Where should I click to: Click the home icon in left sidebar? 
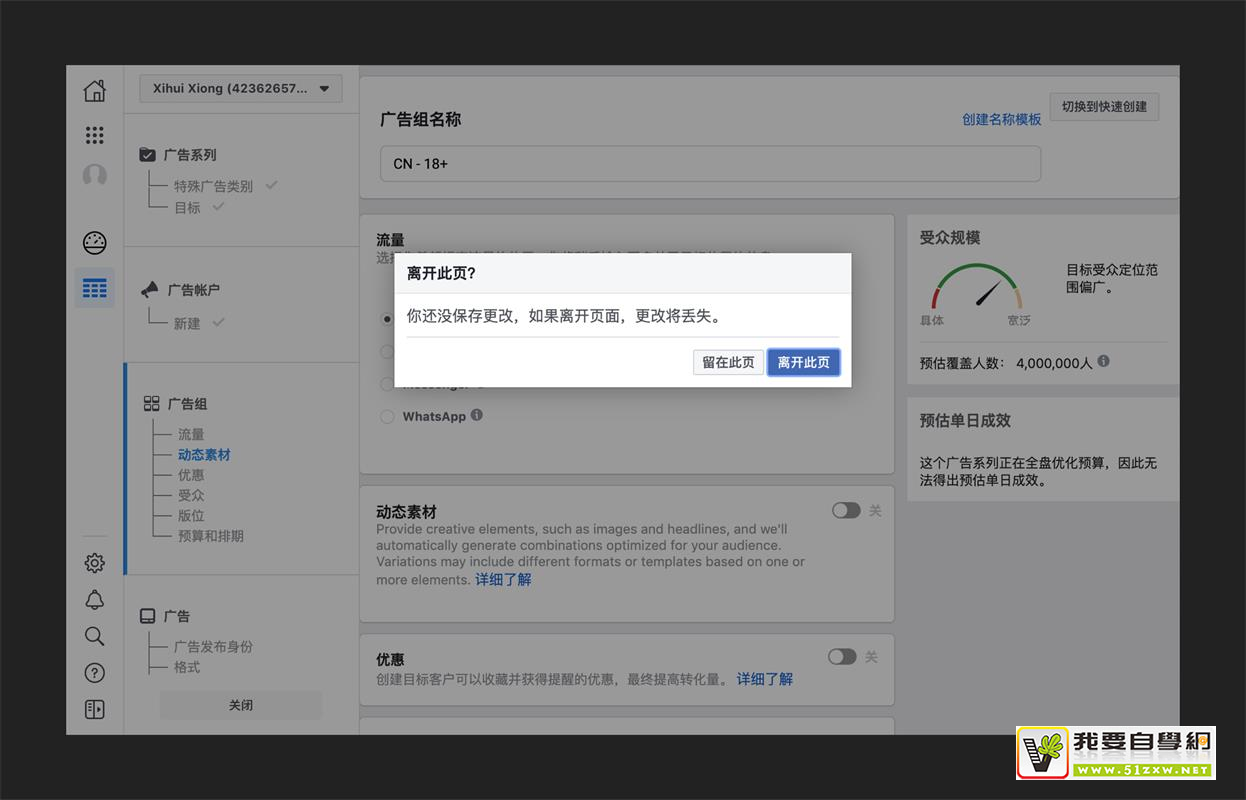[94, 91]
